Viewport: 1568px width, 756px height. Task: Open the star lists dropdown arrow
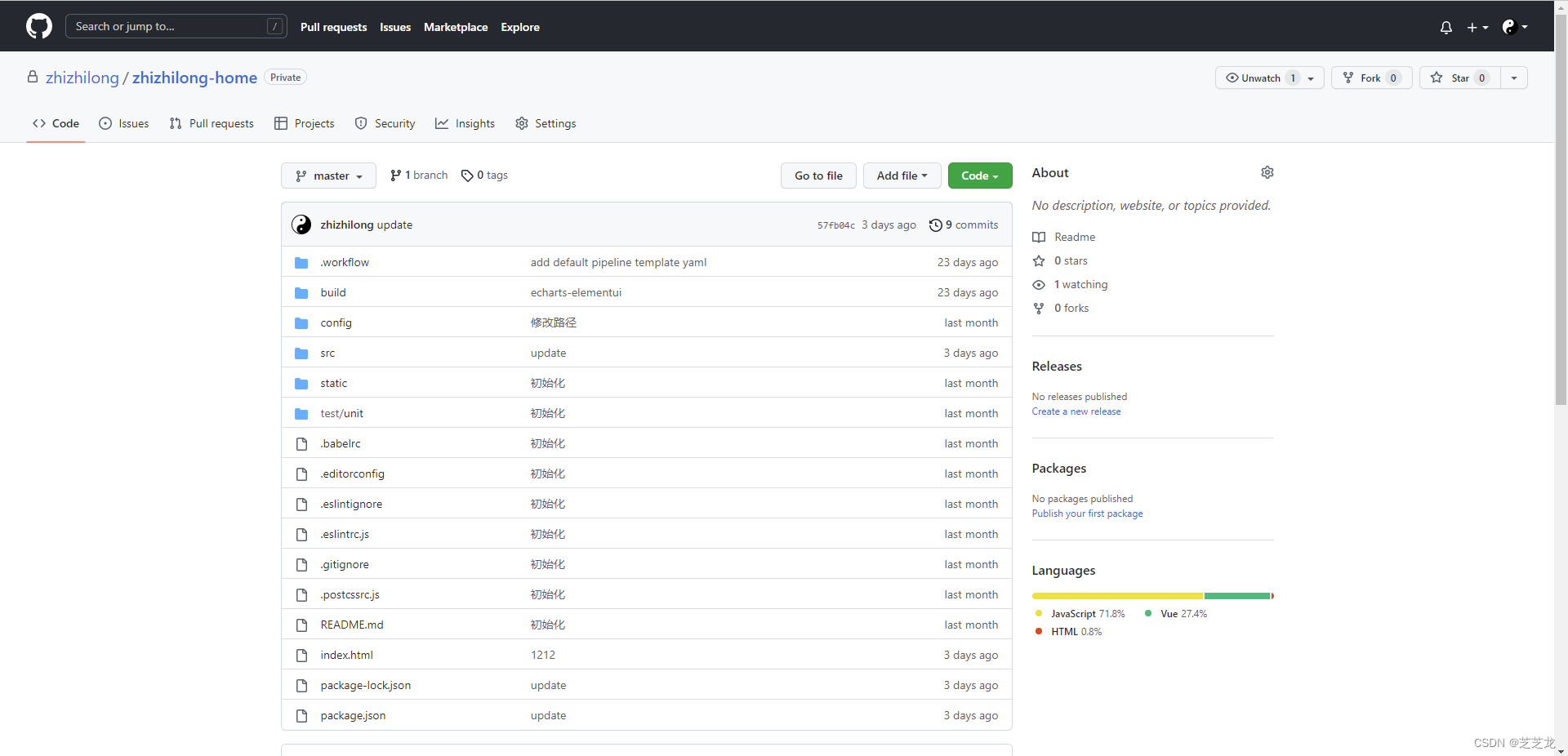[1514, 78]
